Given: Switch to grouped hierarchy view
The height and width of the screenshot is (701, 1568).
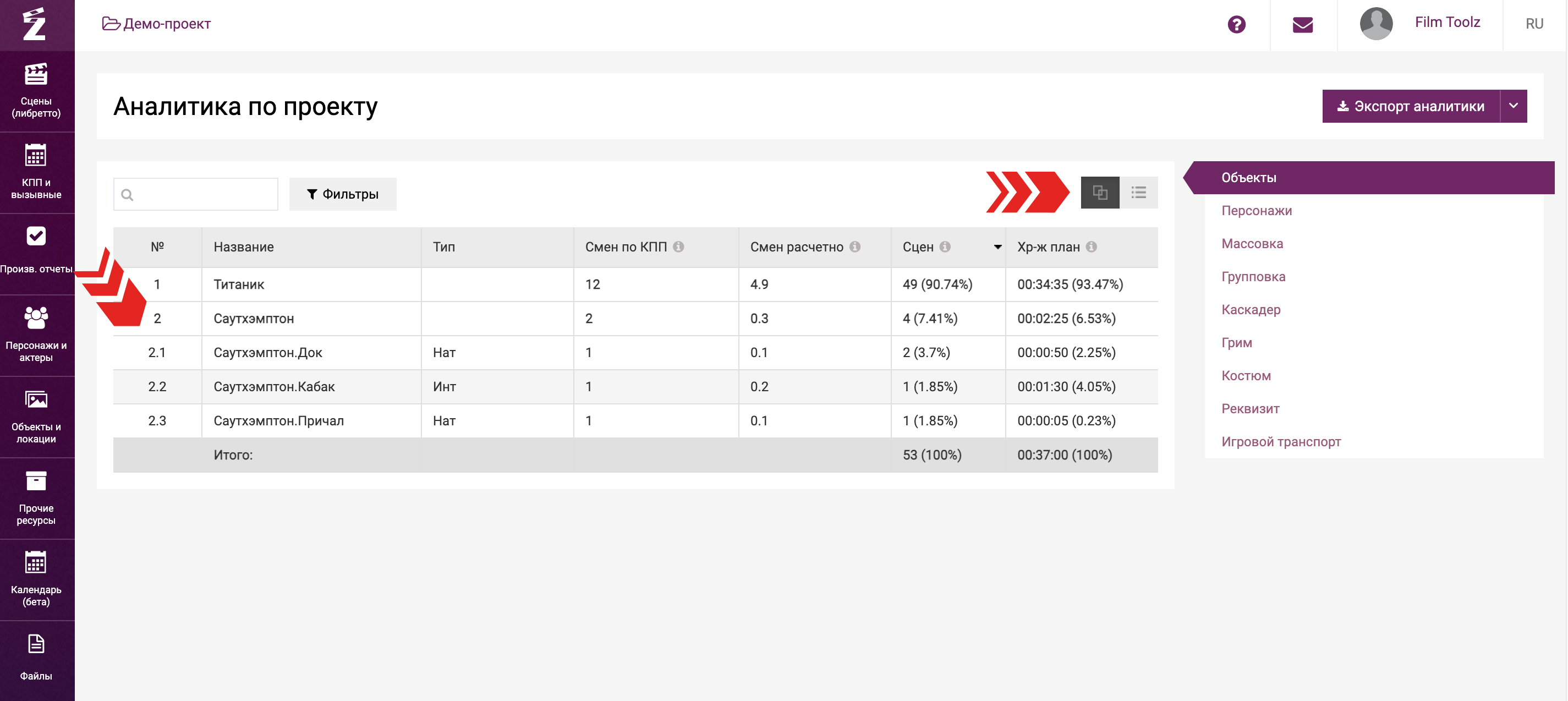Looking at the screenshot, I should coord(1100,193).
